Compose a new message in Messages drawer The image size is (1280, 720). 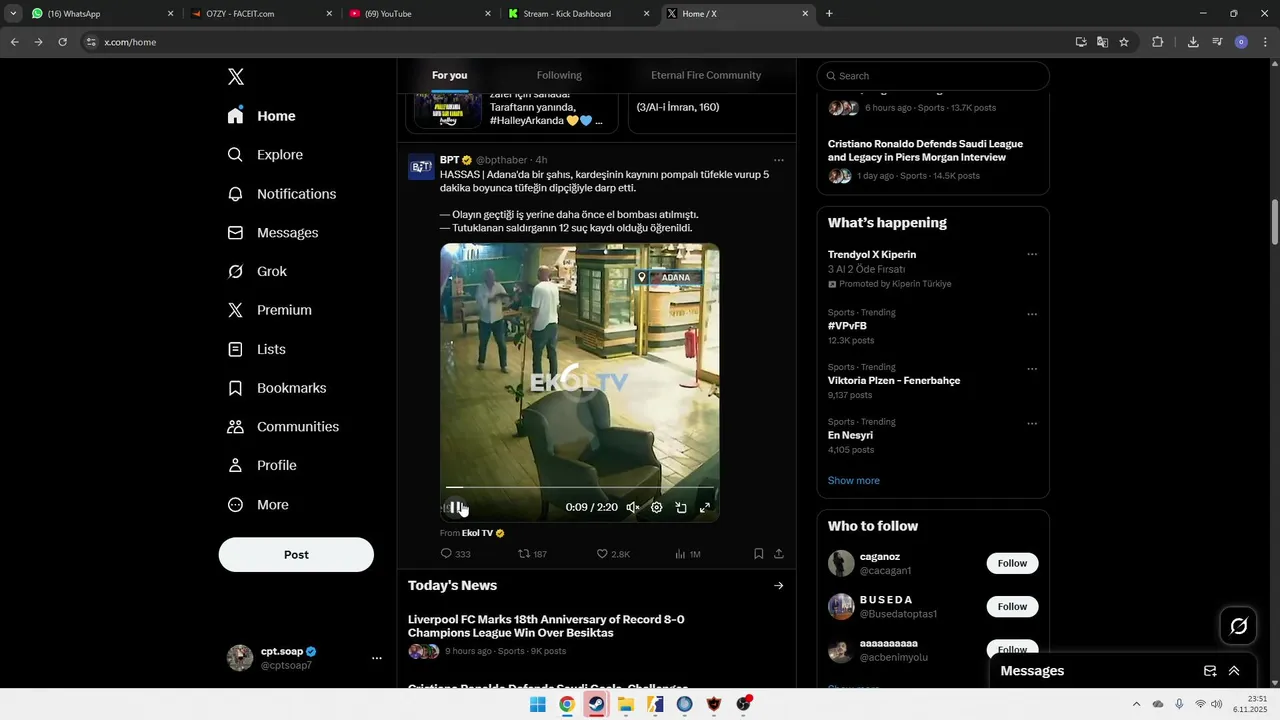(1210, 671)
